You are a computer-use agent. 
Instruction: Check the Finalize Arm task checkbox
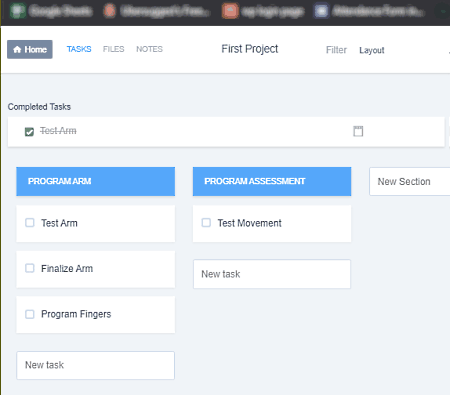30,268
